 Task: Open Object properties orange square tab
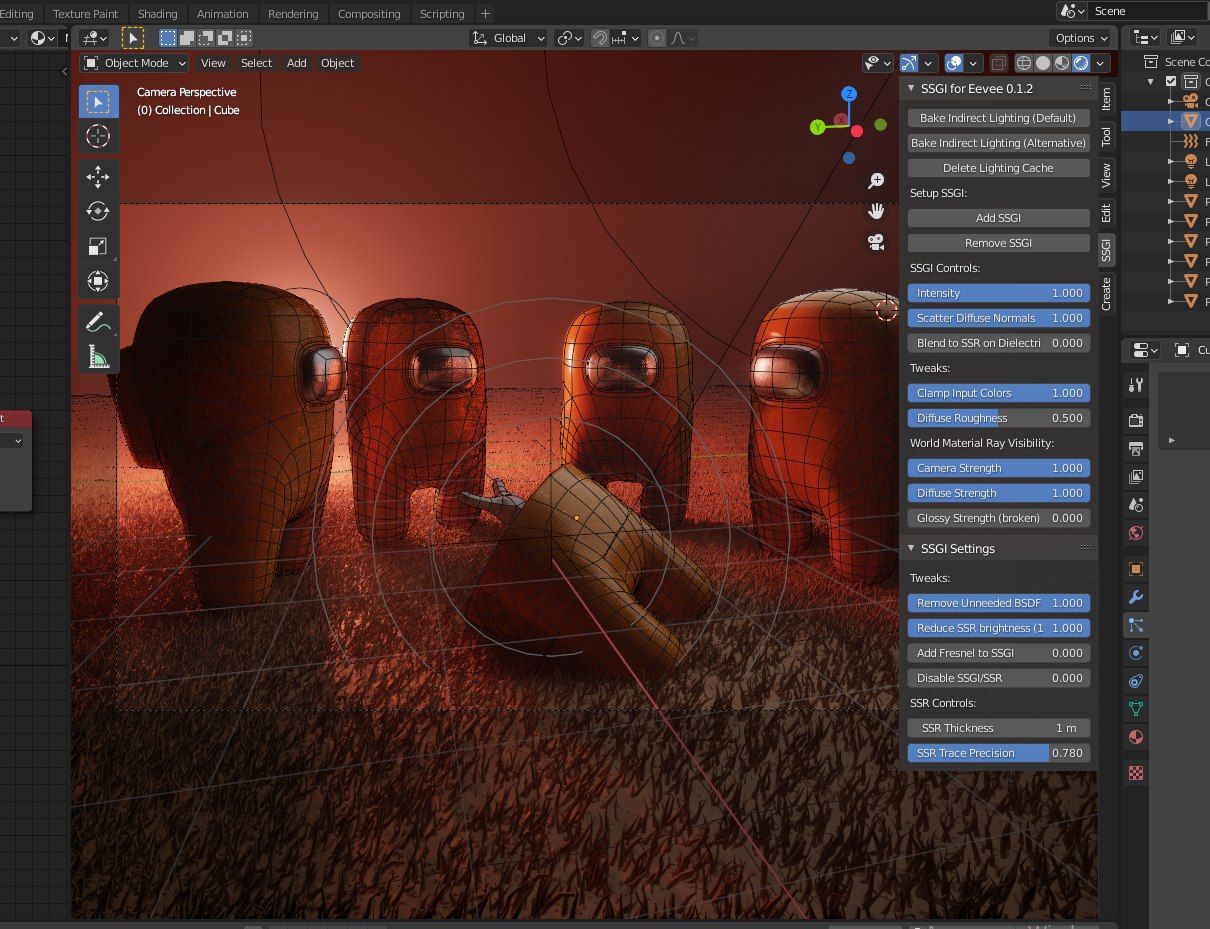(x=1135, y=569)
